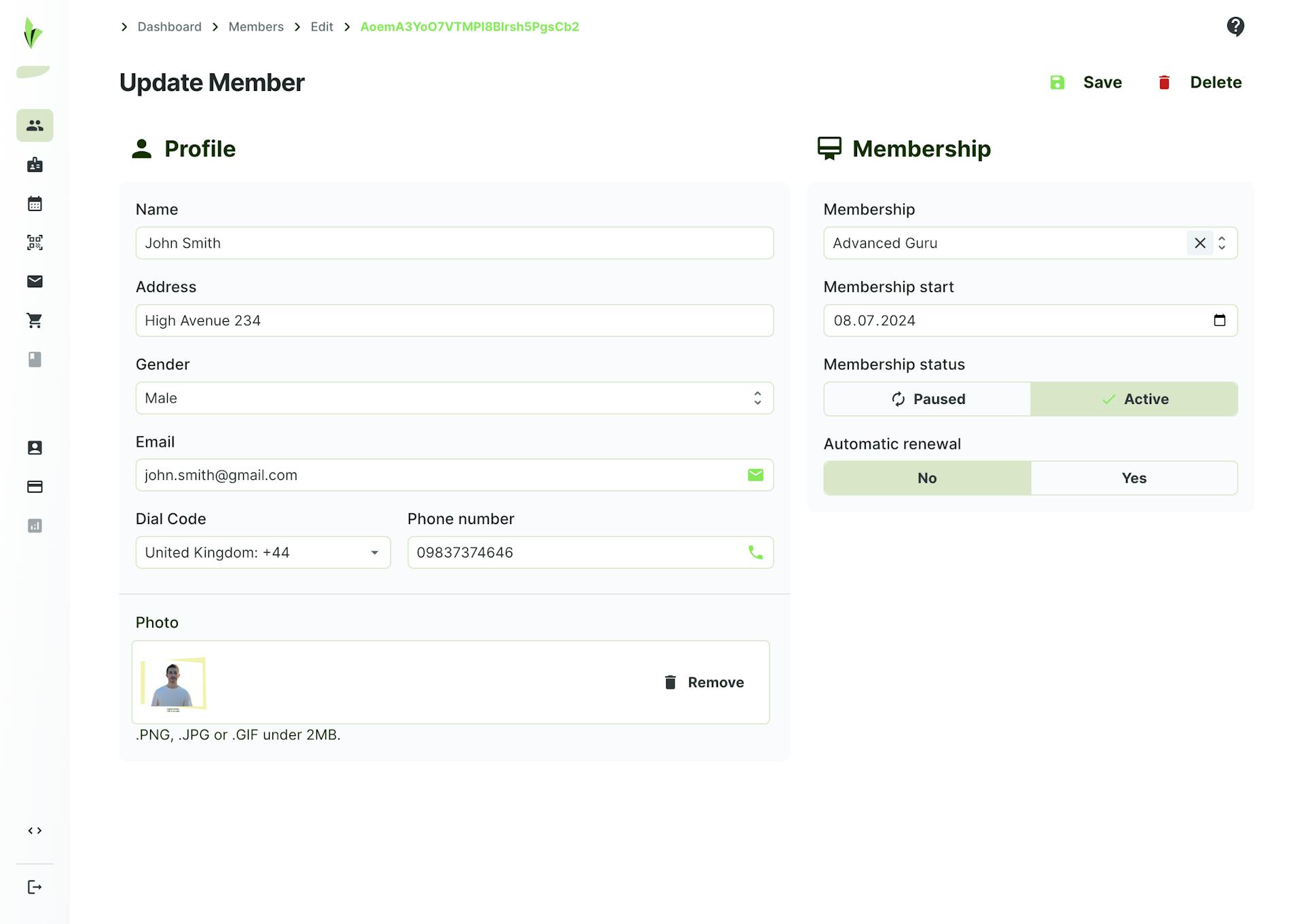Click the shopping cart sidebar icon
The width and height of the screenshot is (1304, 924).
click(35, 320)
